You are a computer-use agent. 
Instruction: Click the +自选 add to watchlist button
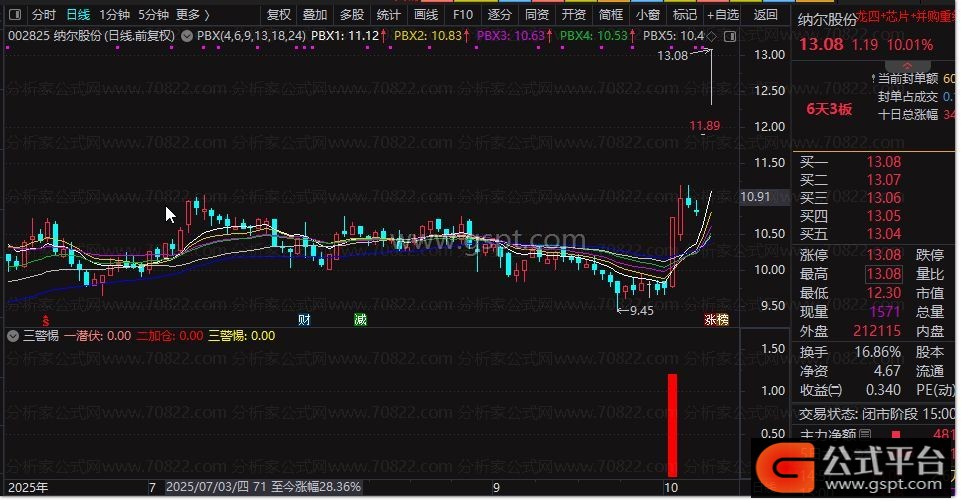click(x=722, y=15)
